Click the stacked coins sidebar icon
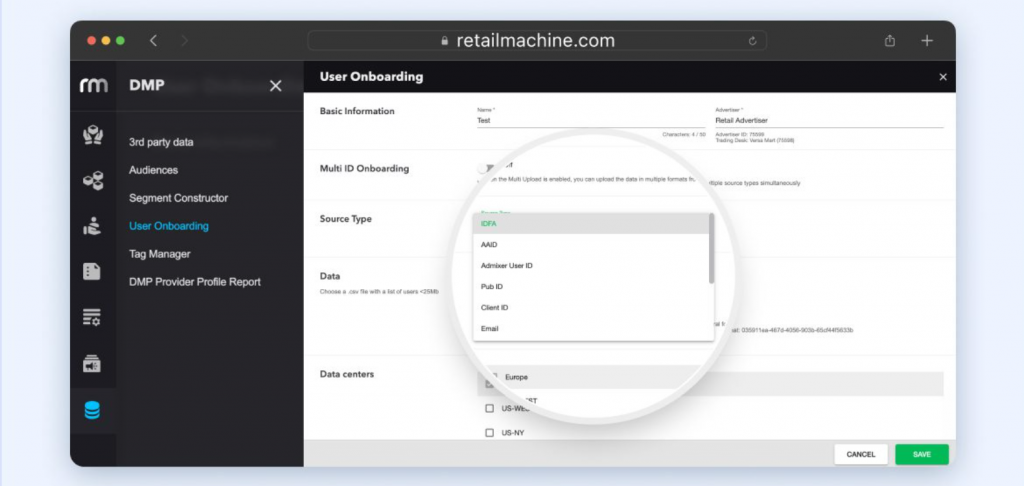This screenshot has width=1024, height=486. (92, 181)
